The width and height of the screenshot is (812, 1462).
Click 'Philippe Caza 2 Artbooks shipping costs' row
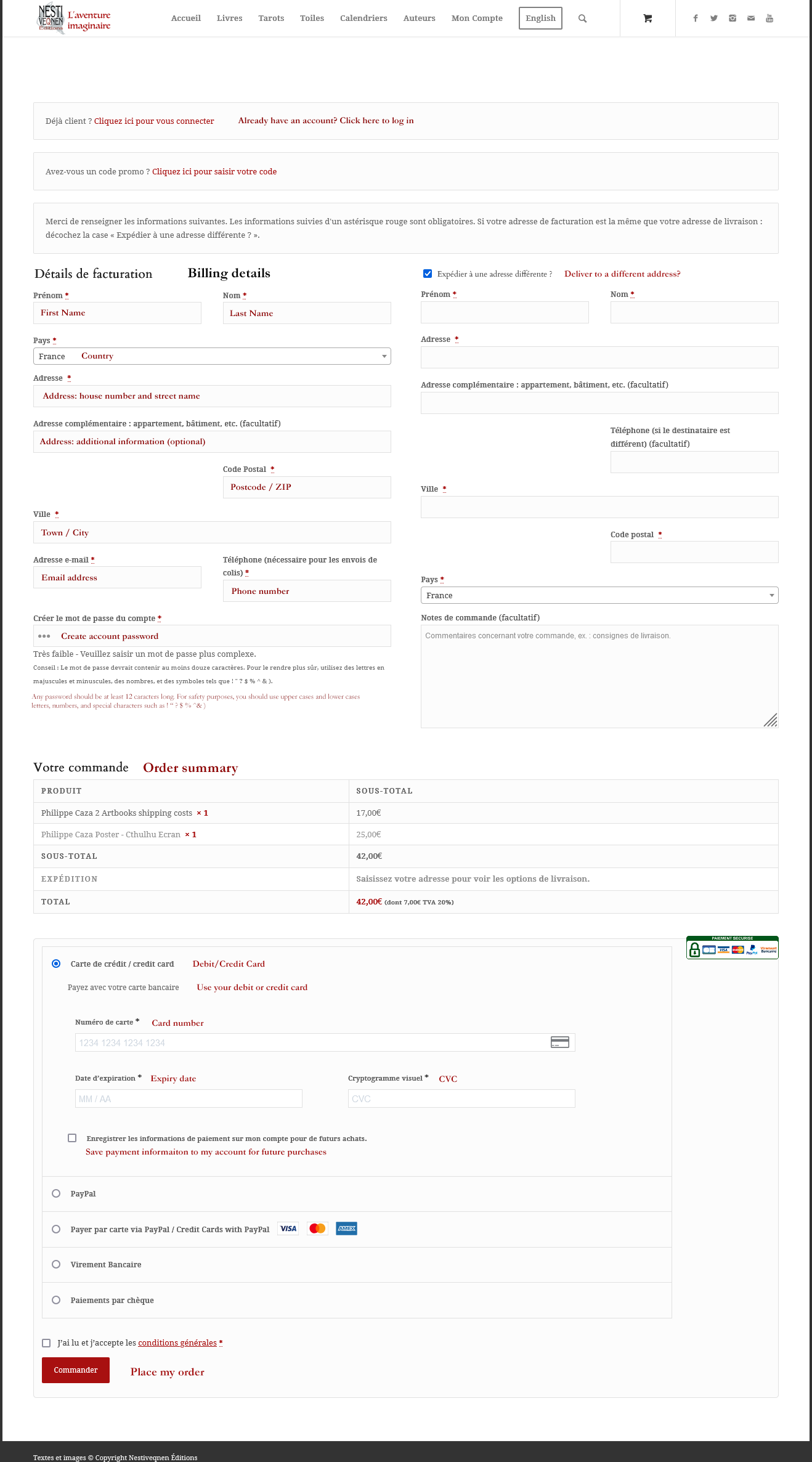click(406, 813)
